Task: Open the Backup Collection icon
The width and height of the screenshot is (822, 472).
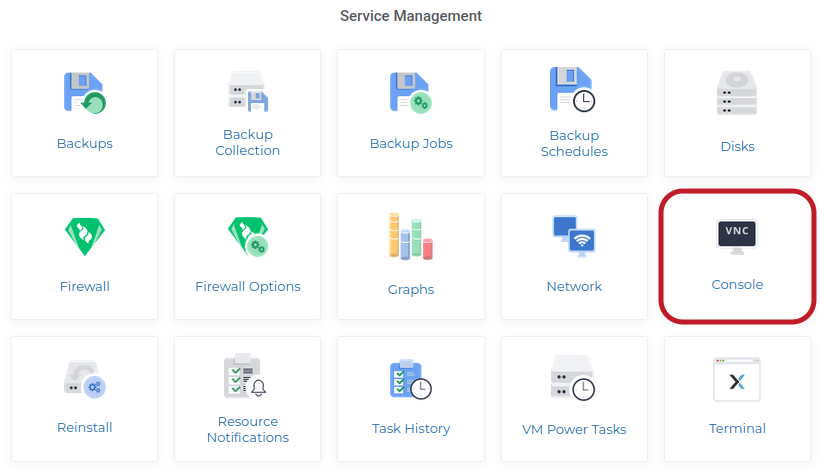Action: click(x=247, y=90)
